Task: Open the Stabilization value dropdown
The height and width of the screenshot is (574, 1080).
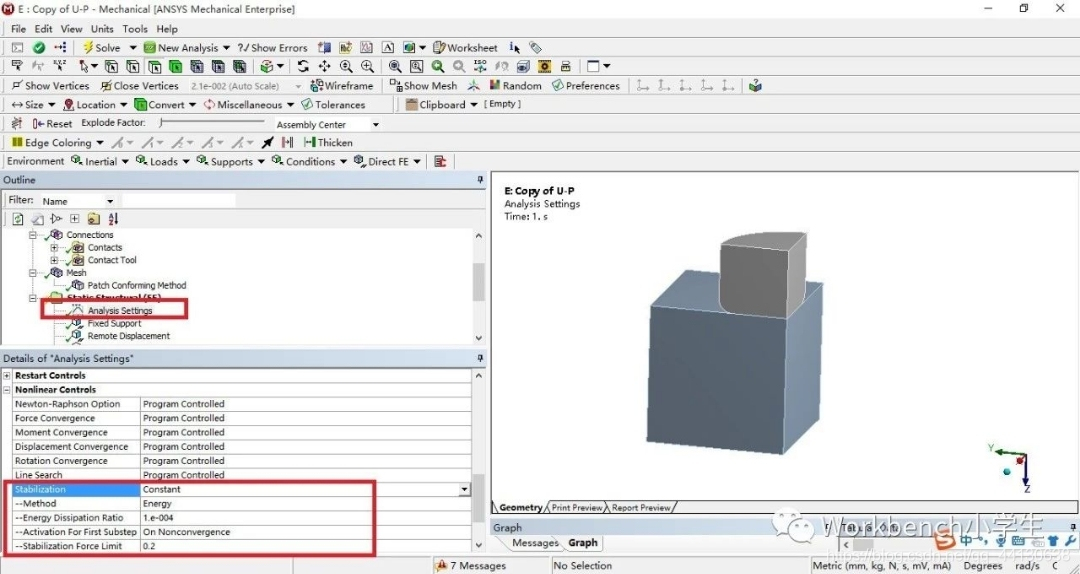Action: [x=464, y=490]
